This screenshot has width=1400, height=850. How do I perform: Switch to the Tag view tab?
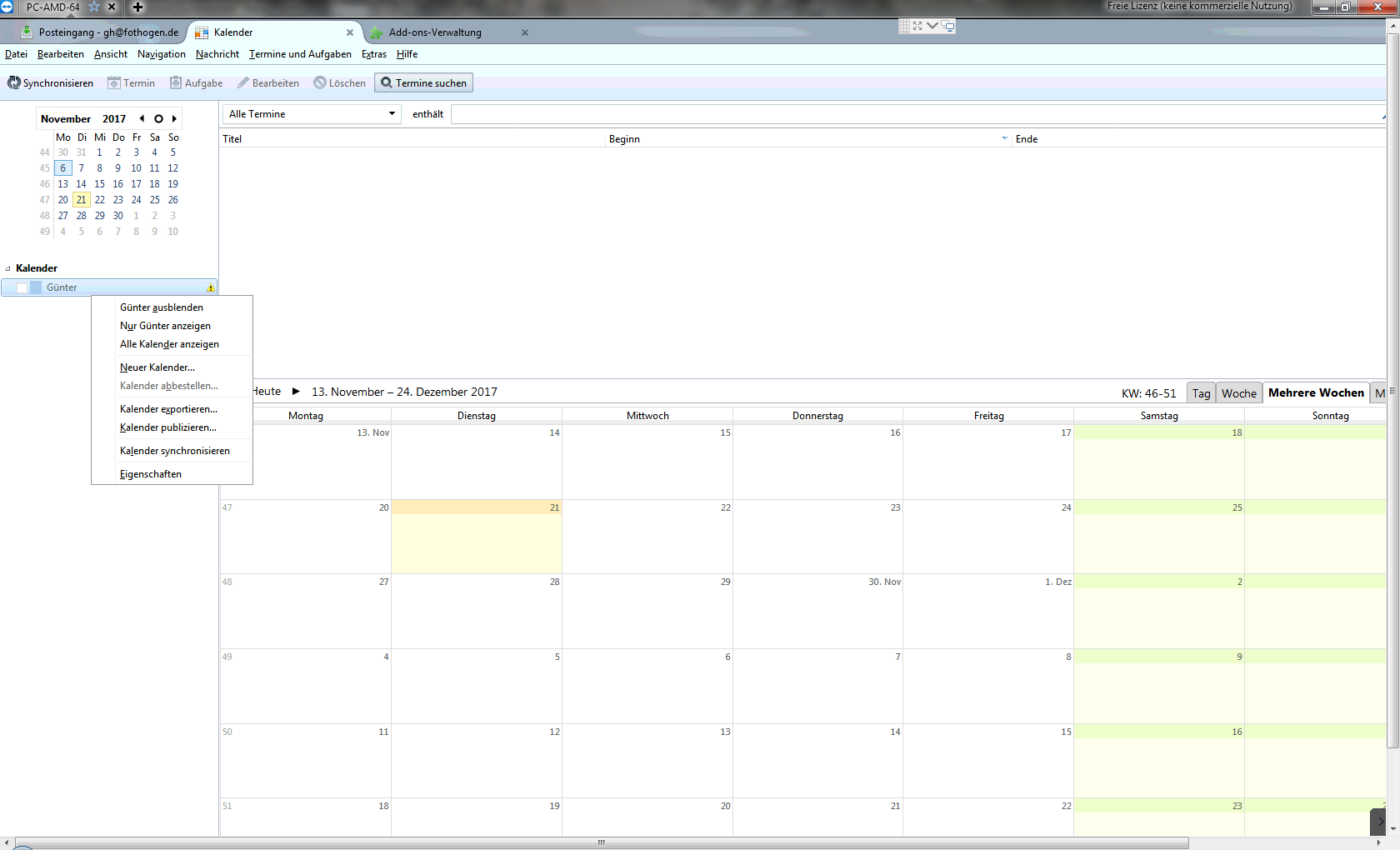point(1200,393)
